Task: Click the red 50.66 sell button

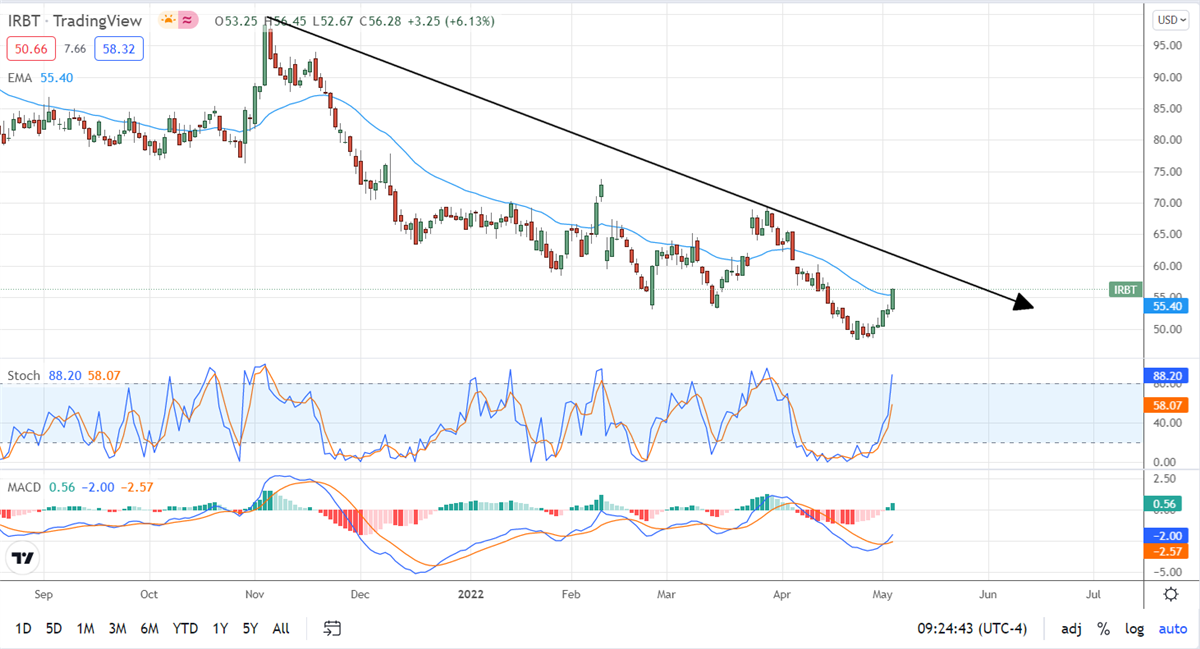Action: (x=27, y=47)
